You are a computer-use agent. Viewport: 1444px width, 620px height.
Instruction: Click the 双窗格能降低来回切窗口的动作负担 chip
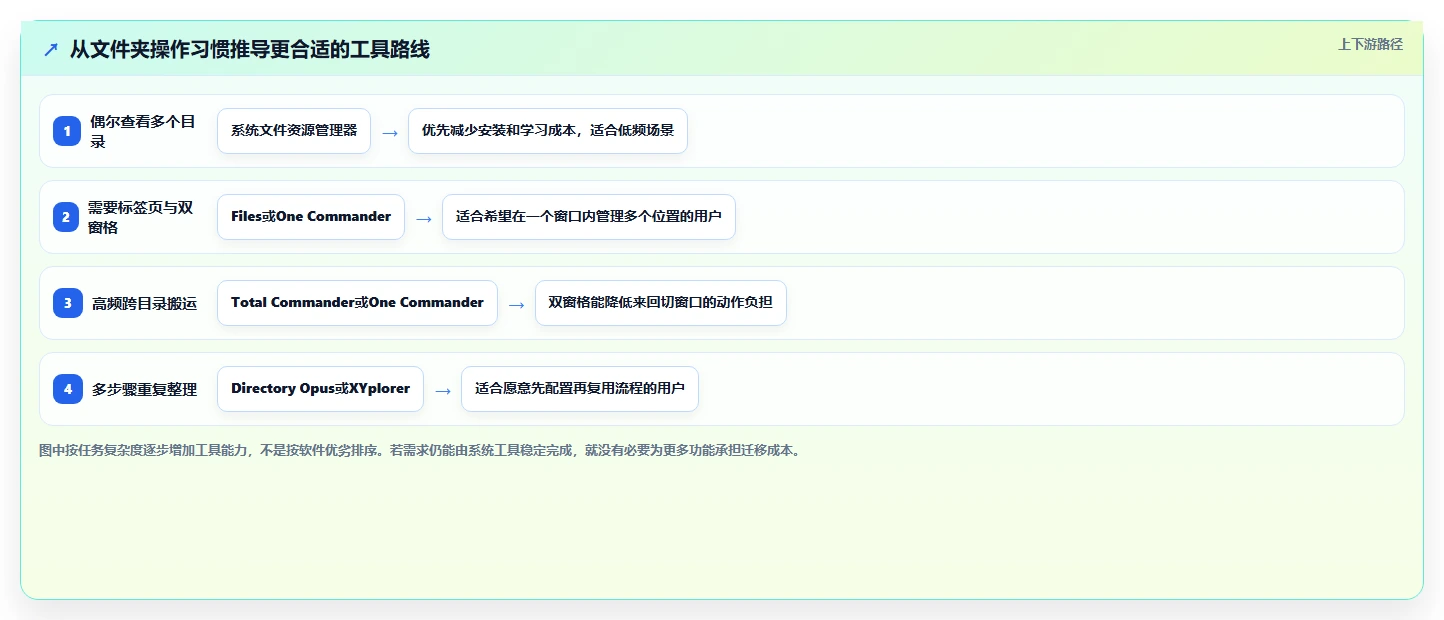pyautogui.click(x=661, y=303)
